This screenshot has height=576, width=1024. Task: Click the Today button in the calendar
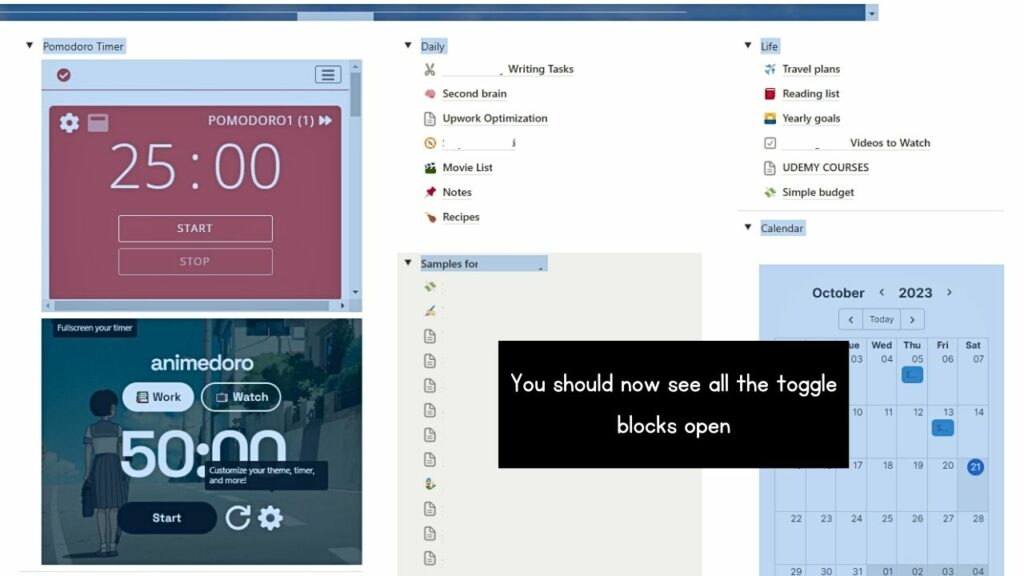tap(881, 319)
